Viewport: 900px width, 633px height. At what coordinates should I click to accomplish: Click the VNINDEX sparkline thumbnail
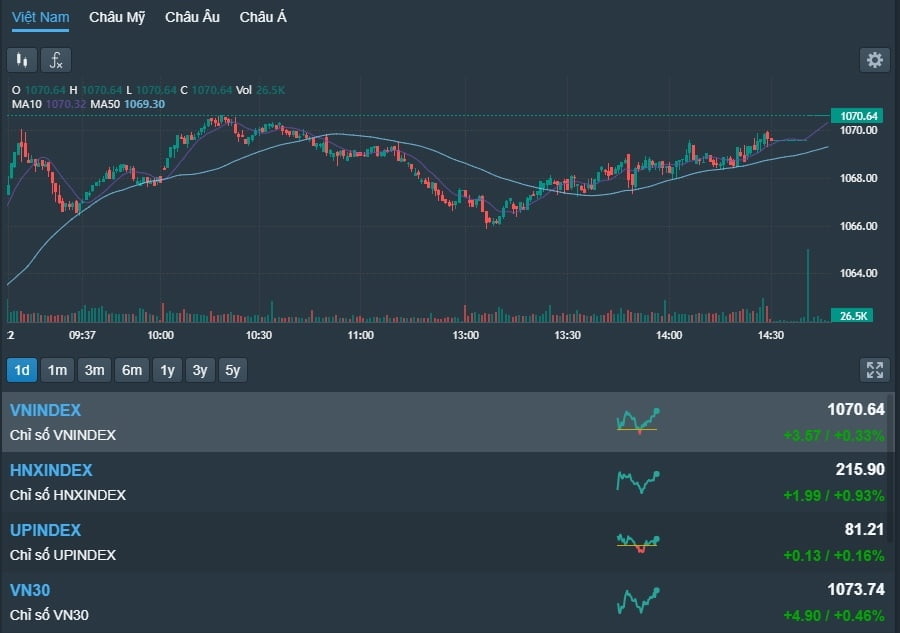638,421
